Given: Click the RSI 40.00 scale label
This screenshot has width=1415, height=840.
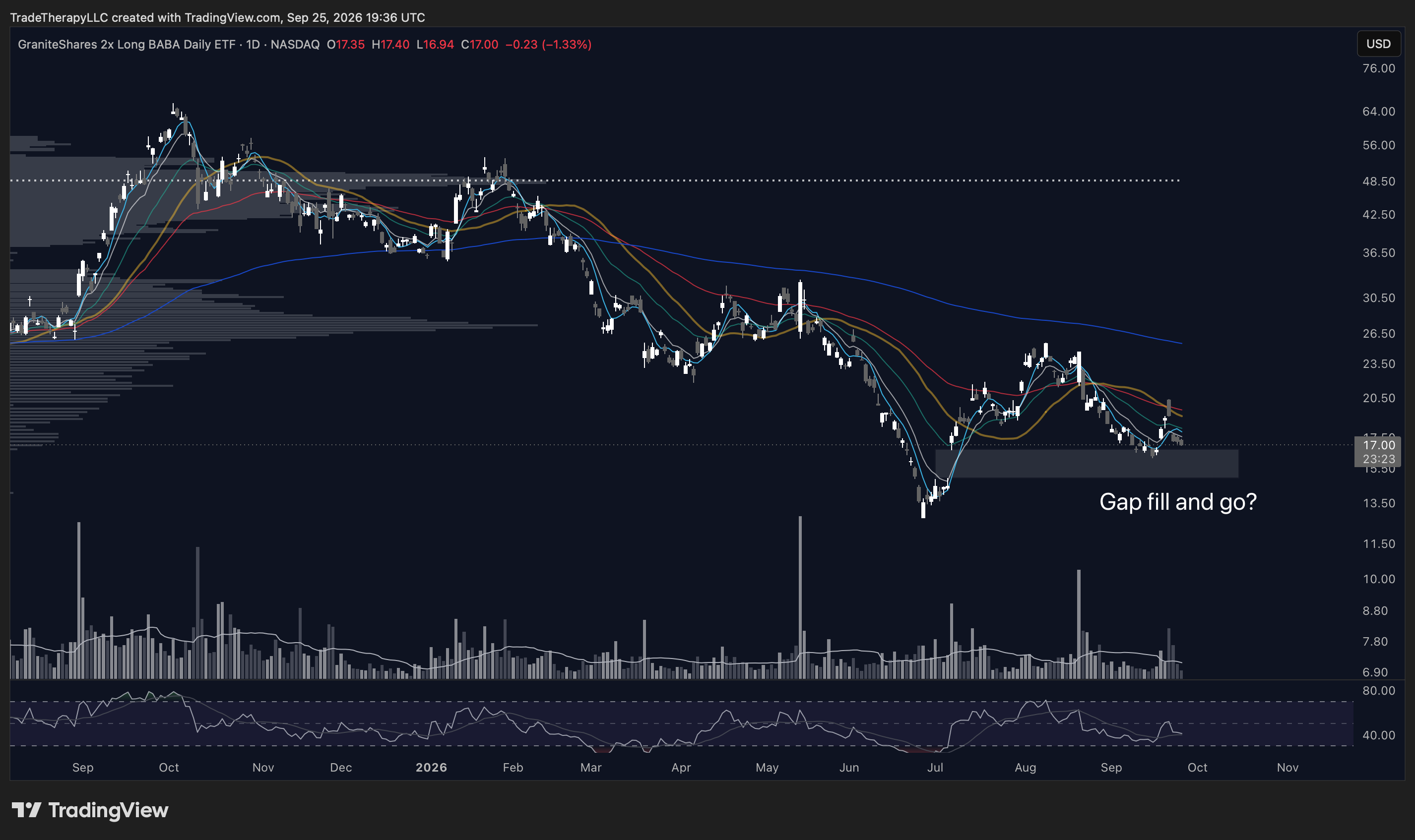Looking at the screenshot, I should click(x=1379, y=735).
